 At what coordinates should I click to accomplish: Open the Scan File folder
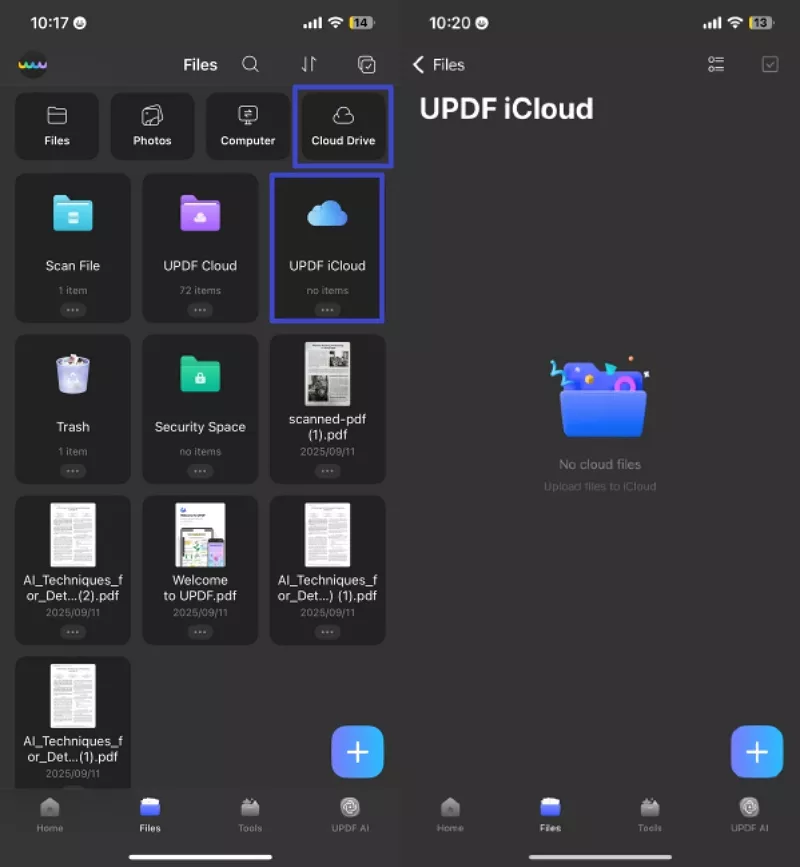coord(73,248)
